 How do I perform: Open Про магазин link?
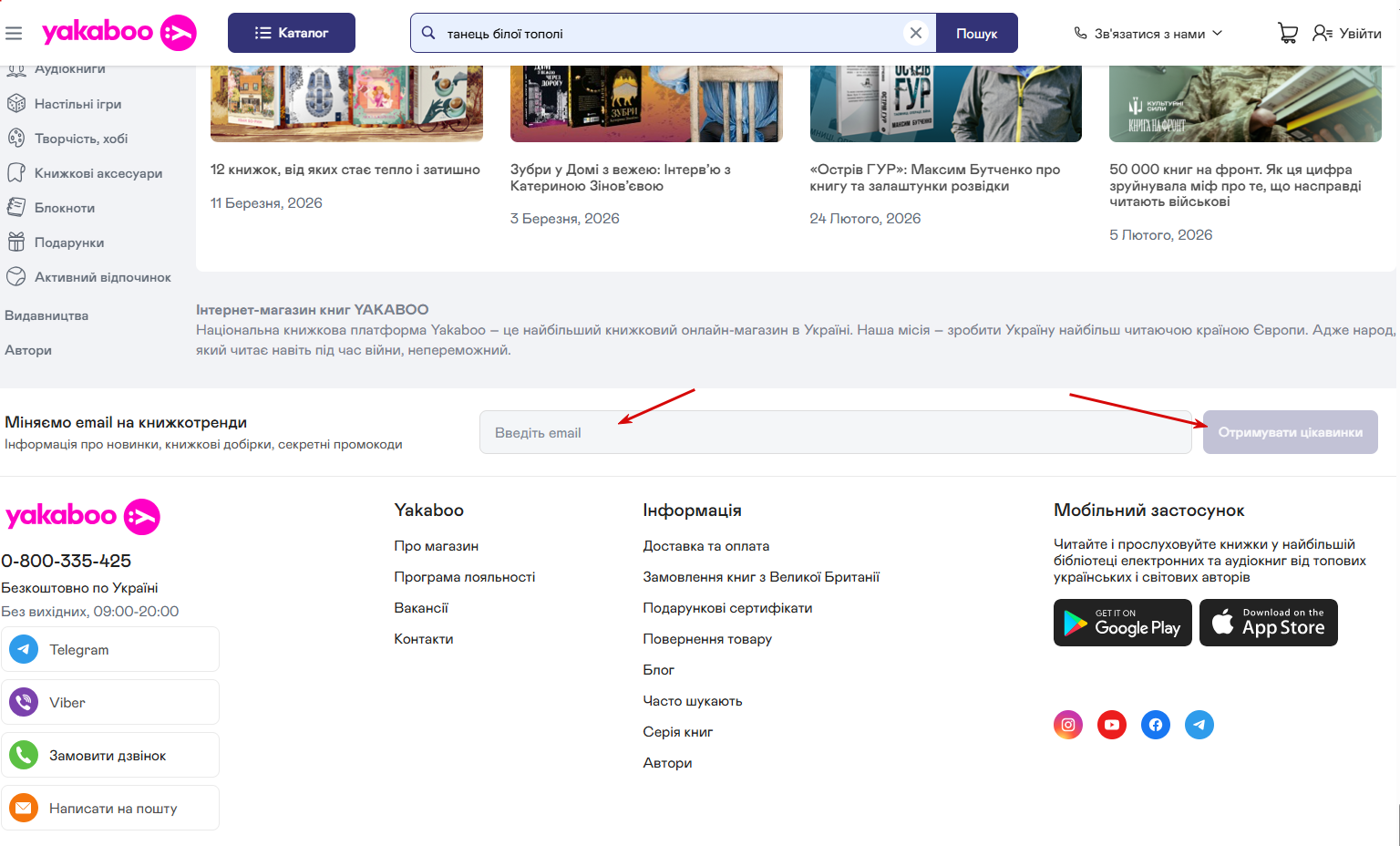[436, 546]
